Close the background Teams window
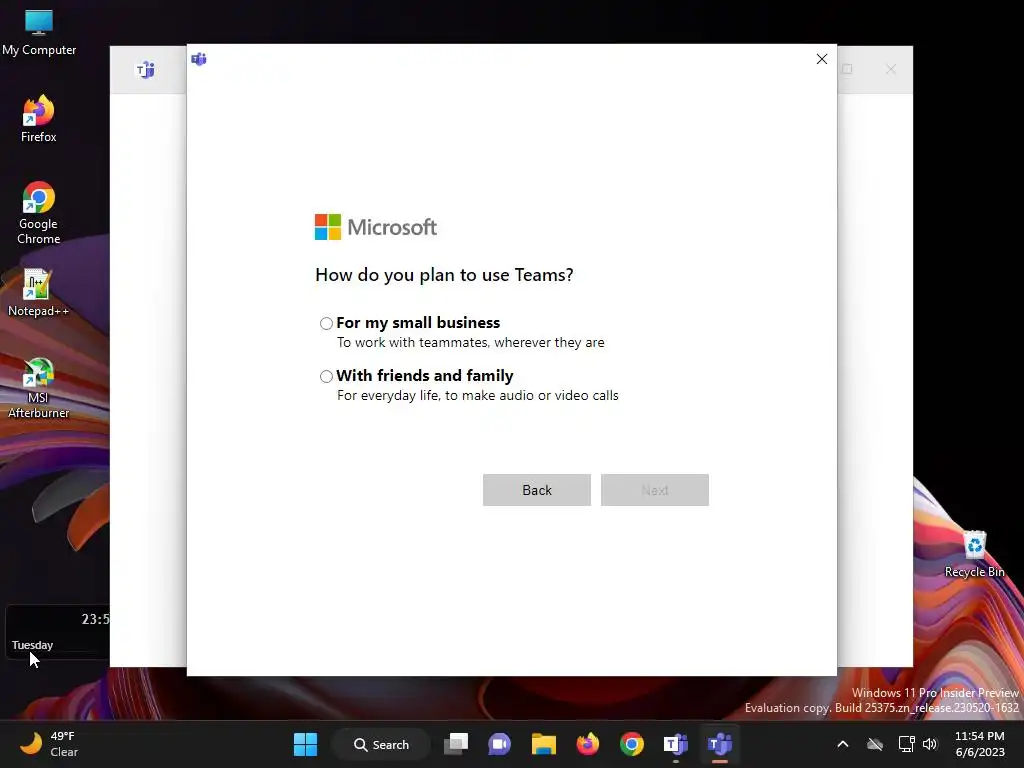 coord(891,69)
